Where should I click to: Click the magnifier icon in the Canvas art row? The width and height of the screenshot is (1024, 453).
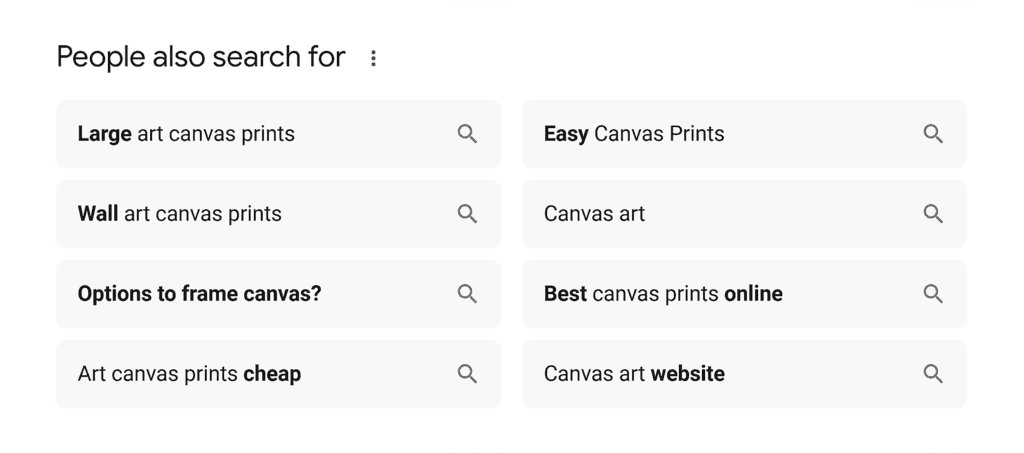click(x=933, y=214)
